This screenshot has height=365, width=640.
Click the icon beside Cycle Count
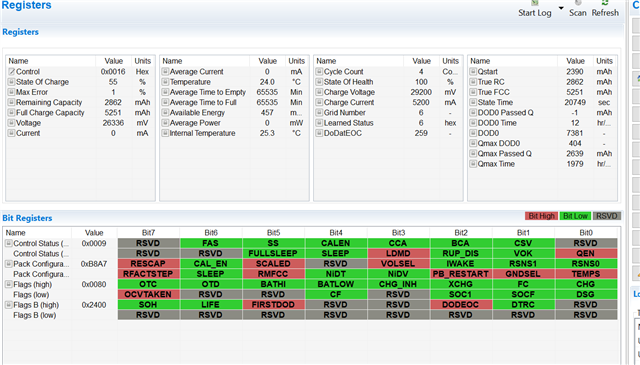tap(319, 71)
